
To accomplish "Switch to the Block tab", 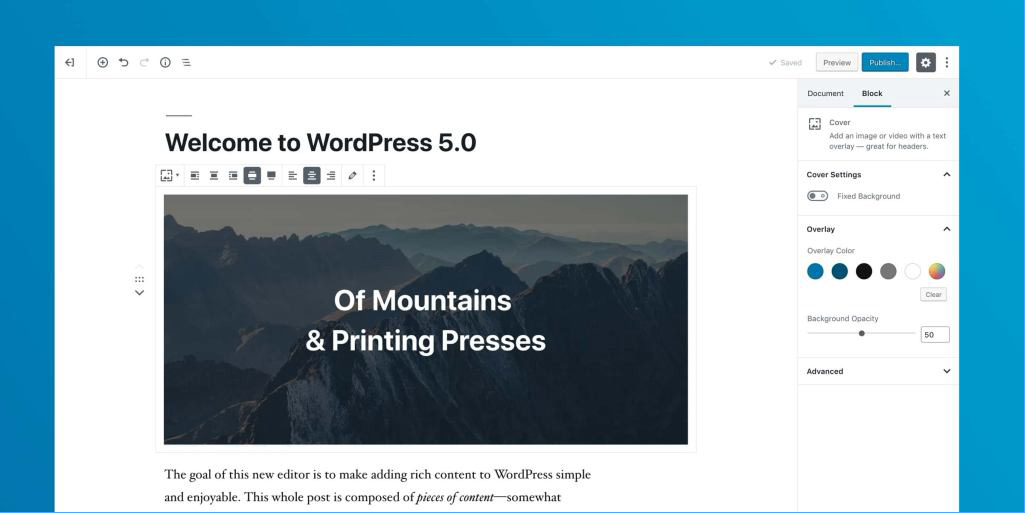I will (x=872, y=93).
